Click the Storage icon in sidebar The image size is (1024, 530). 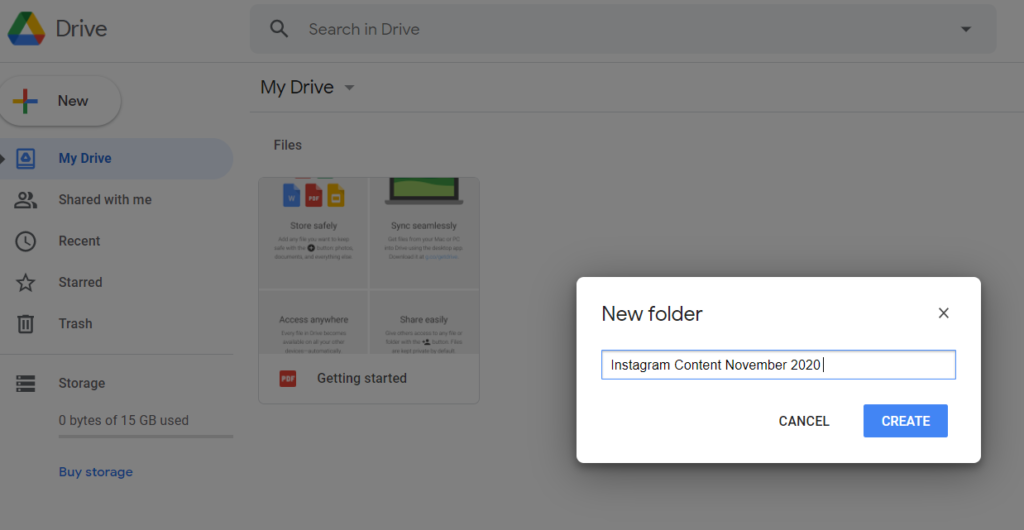26,383
